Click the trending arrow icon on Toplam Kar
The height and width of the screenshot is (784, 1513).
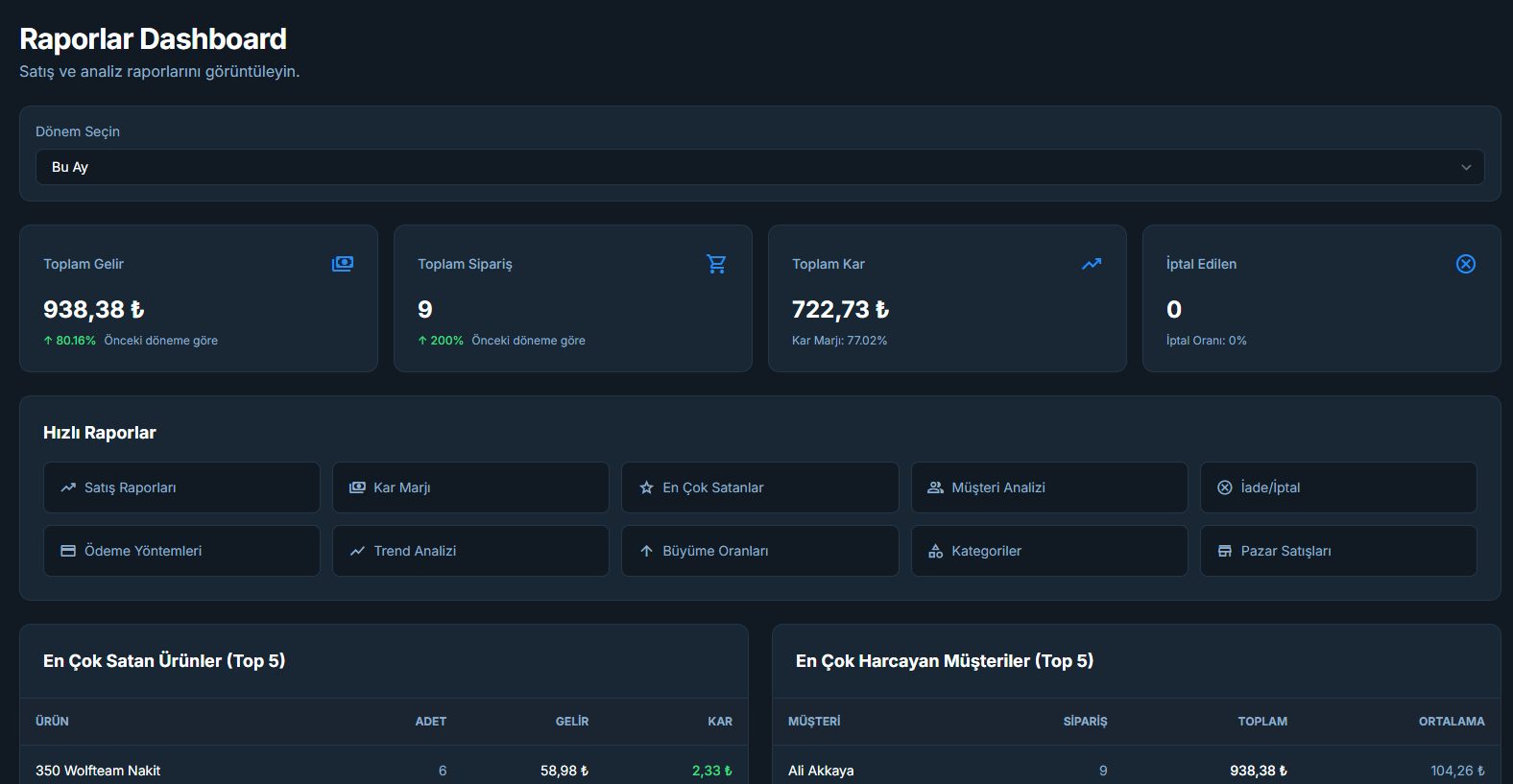tap(1092, 264)
